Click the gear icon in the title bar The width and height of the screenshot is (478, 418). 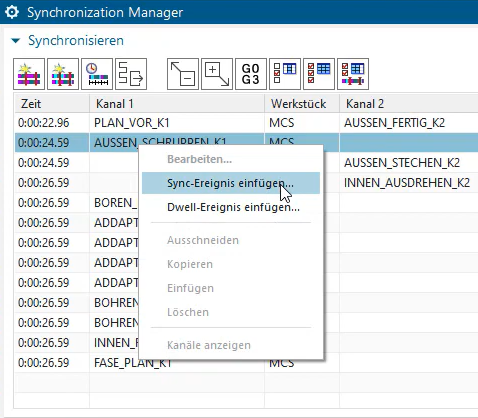[x=12, y=12]
